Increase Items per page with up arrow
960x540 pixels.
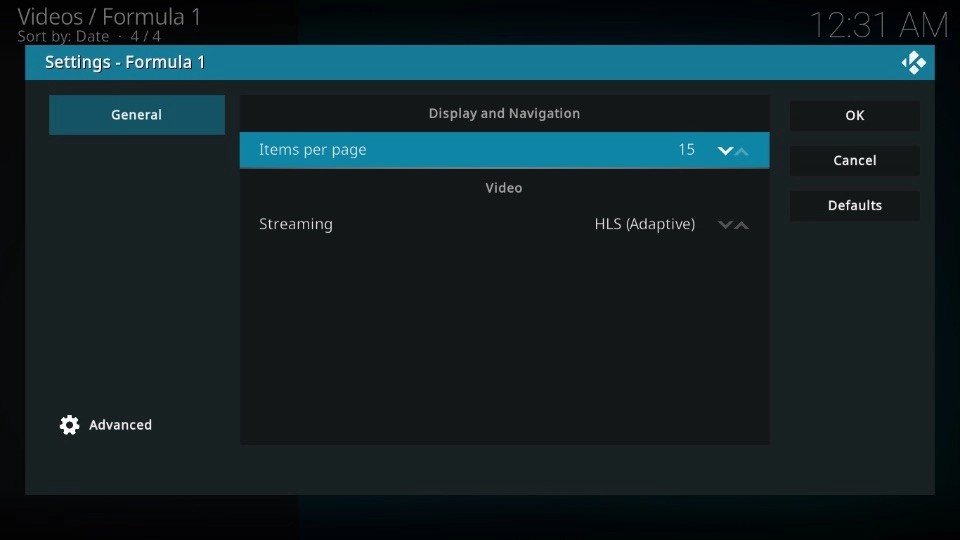coord(741,151)
